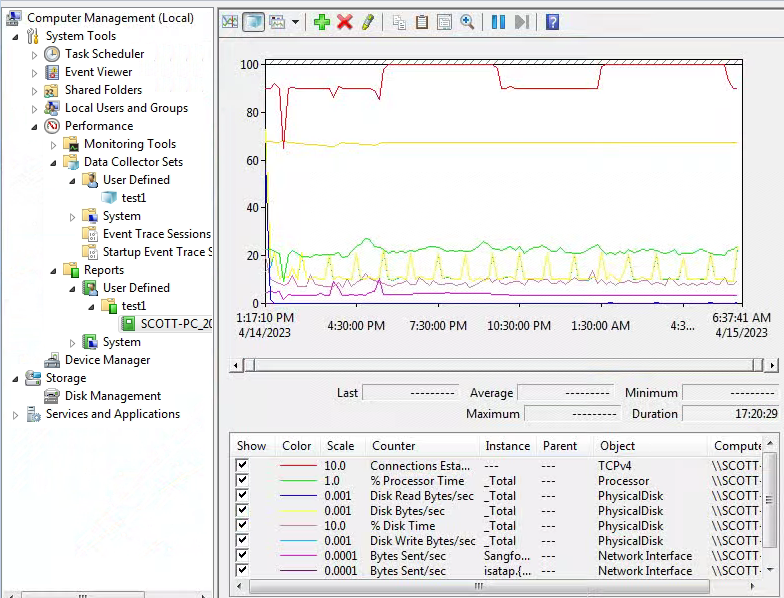This screenshot has height=598, width=784.
Task: Select Device Manager in the tree
Action: [x=107, y=360]
